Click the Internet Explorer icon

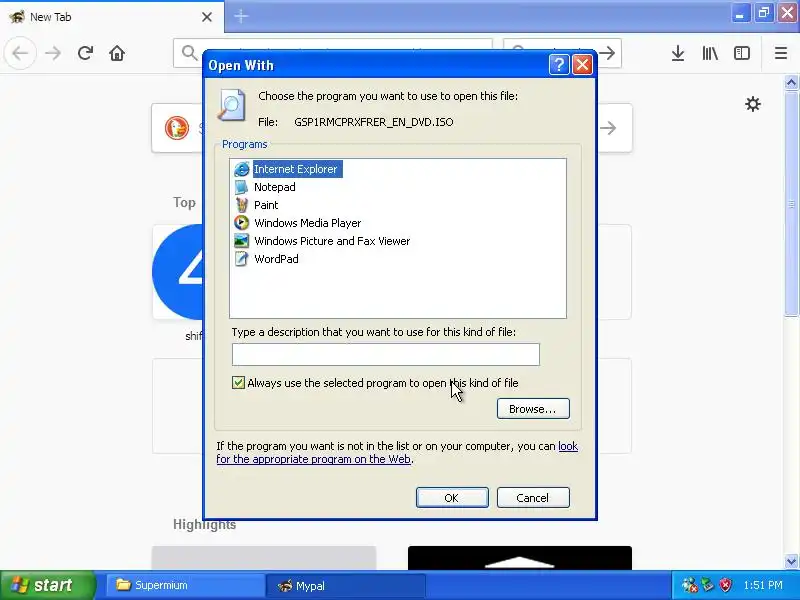(x=241, y=169)
